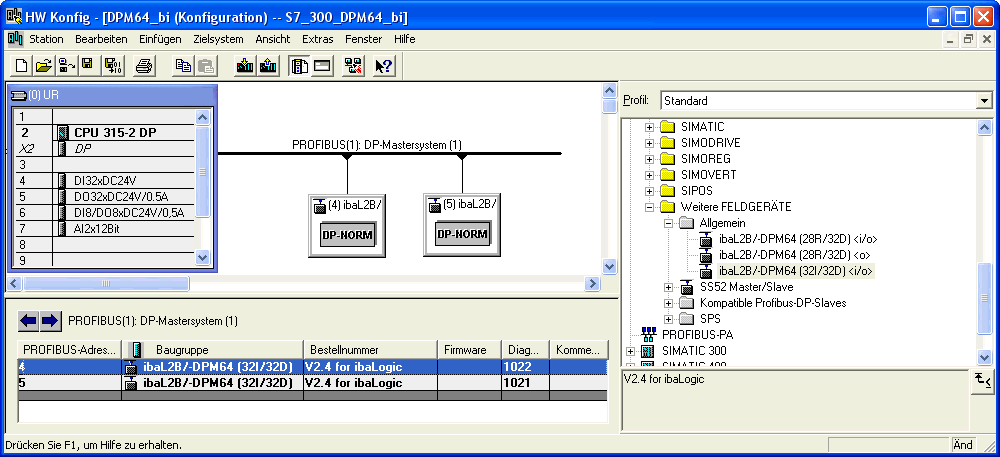Select ibaL2B/-DPM64 (28R/32D) <i/o> catalog item
This screenshot has width=1000, height=457.
pyautogui.click(x=797, y=239)
